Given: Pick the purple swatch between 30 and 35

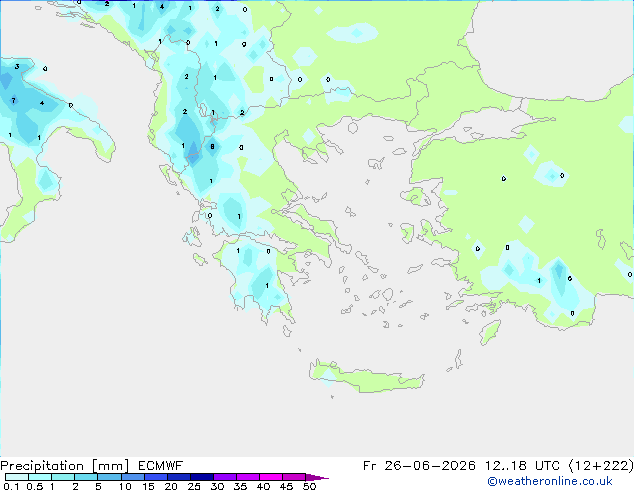Looking at the screenshot, I should click(225, 477).
